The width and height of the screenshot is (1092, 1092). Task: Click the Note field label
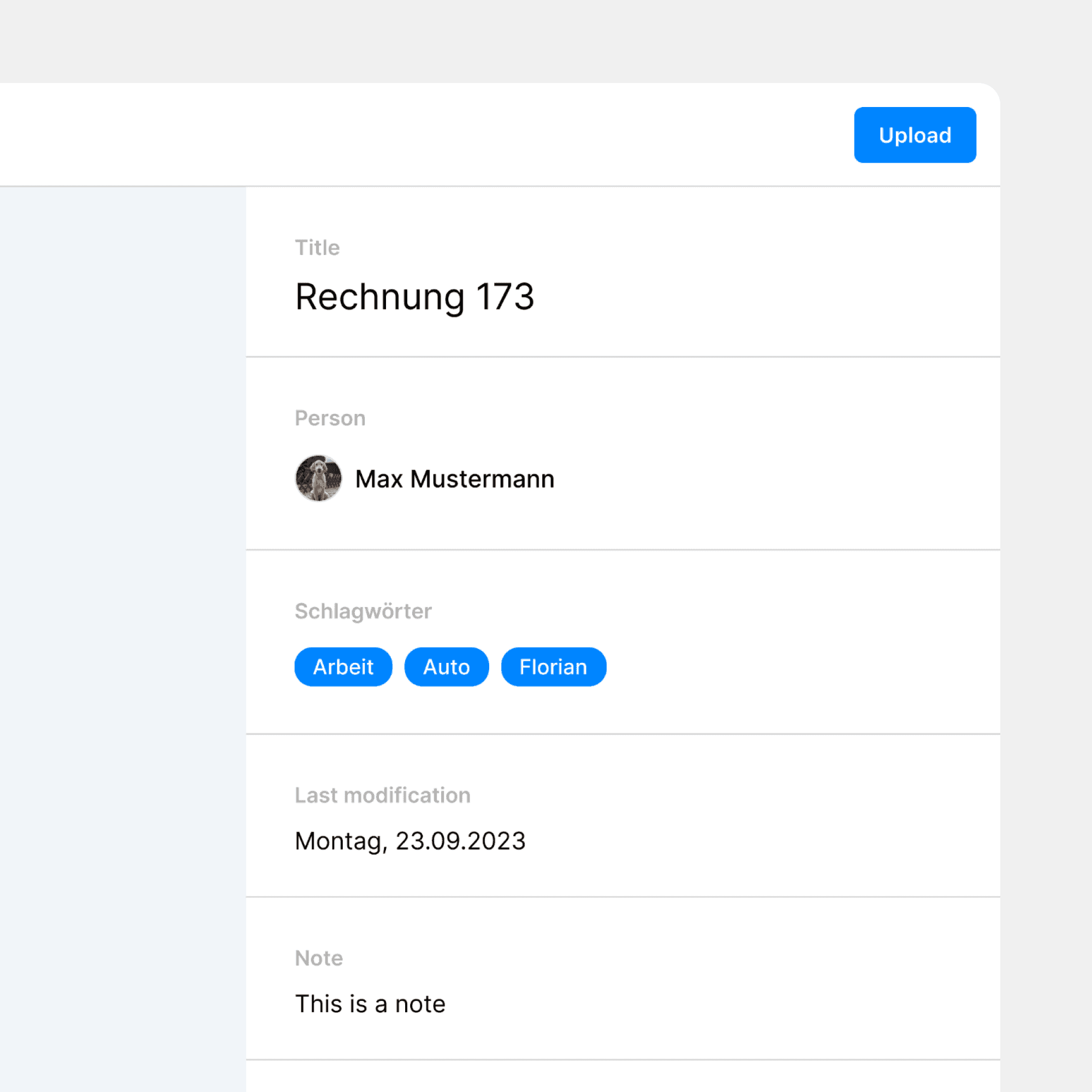[x=319, y=958]
